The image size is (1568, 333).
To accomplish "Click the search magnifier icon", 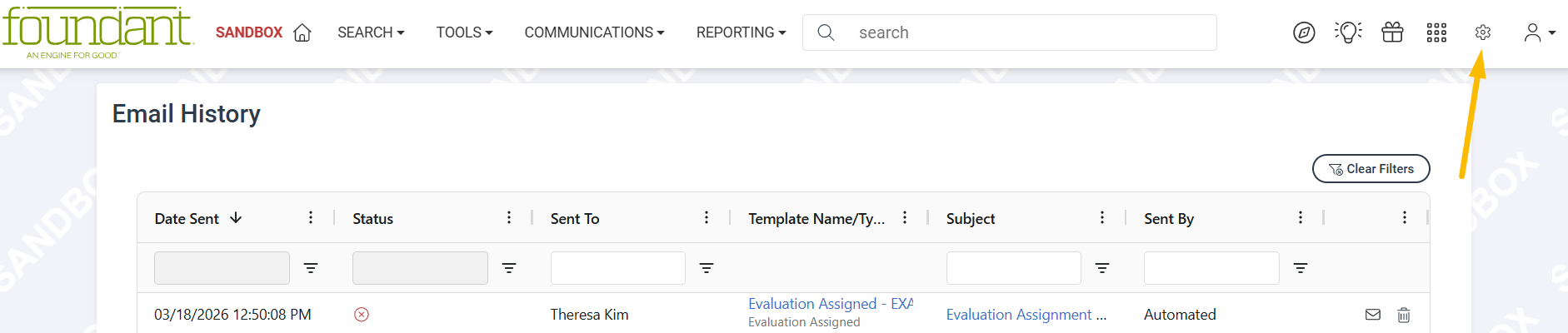I will click(826, 32).
